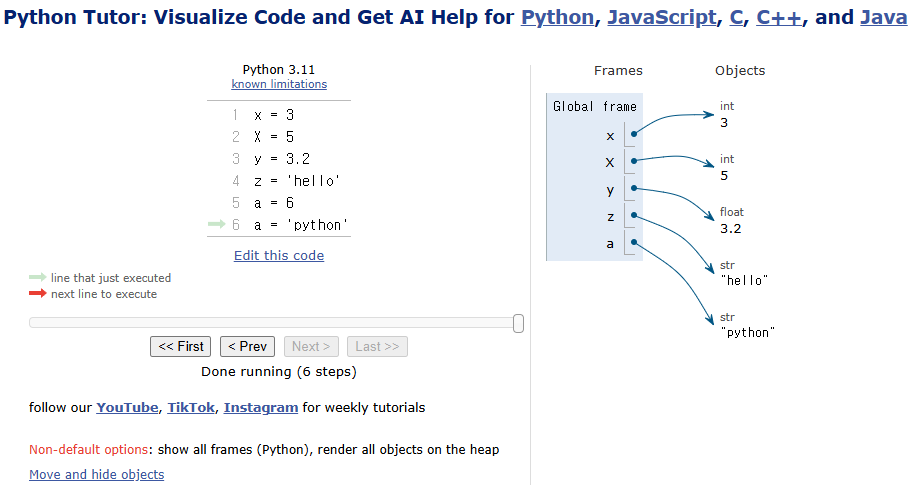Viewport: 913px width, 497px height.
Task: Click the disabled Next > button
Action: click(x=311, y=346)
